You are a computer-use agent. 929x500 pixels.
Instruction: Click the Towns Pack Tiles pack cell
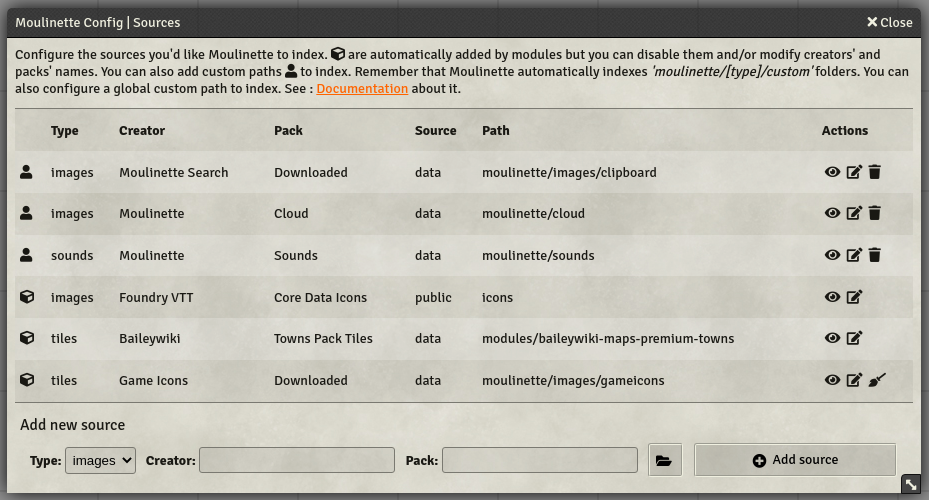323,338
